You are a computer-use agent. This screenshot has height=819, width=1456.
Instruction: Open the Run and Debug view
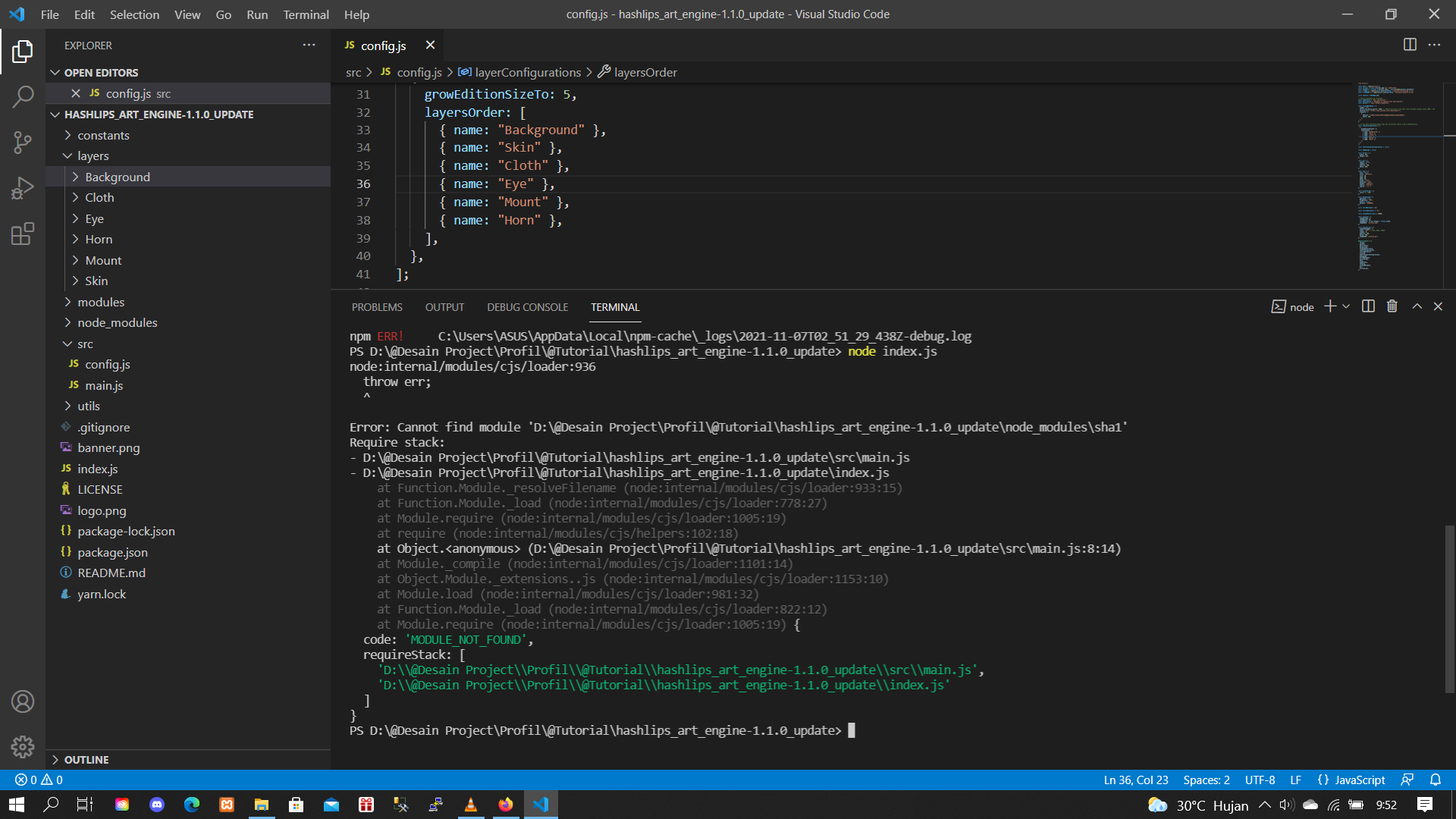pos(23,187)
